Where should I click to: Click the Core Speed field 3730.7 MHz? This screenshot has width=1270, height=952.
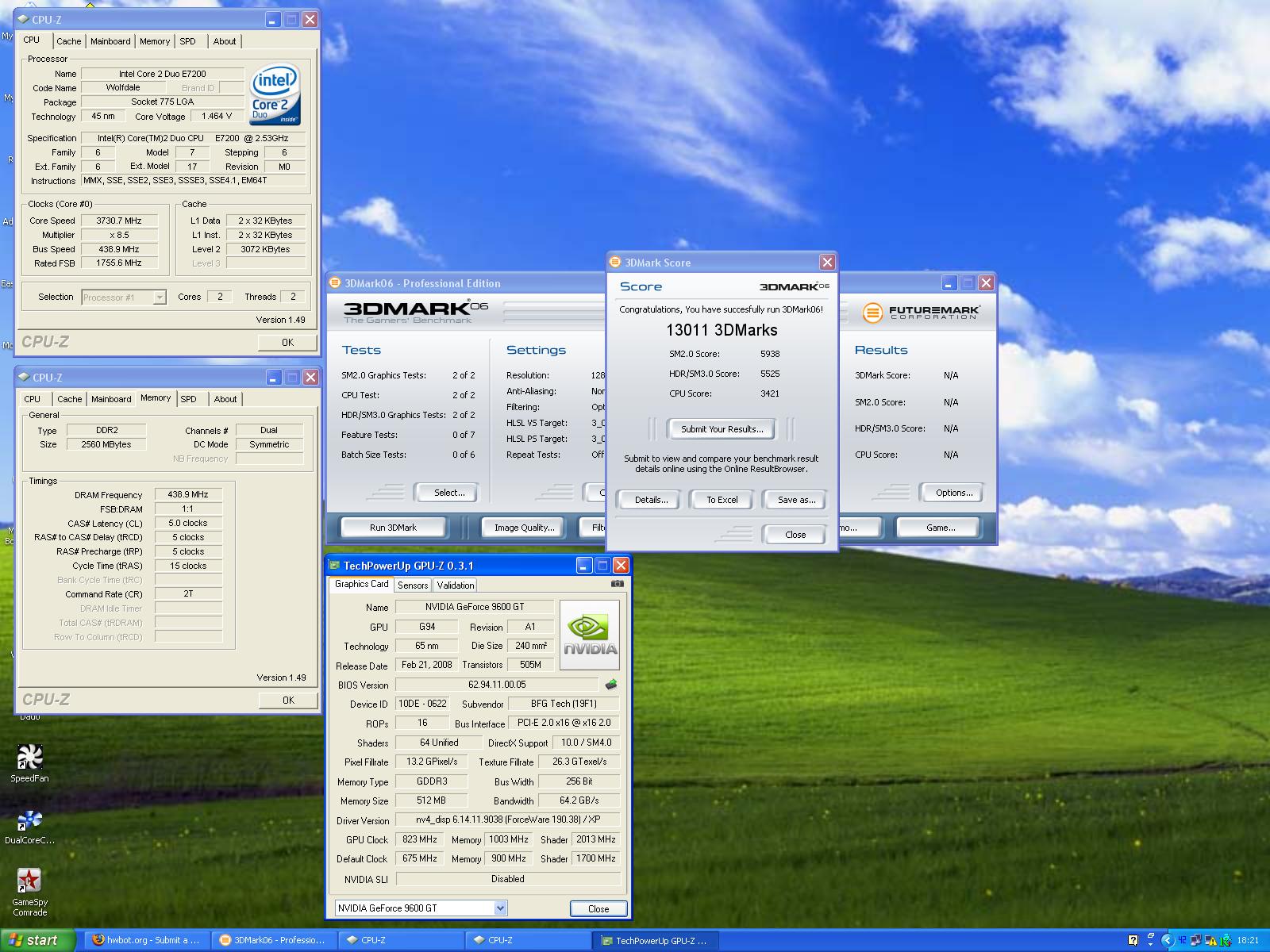pos(120,221)
